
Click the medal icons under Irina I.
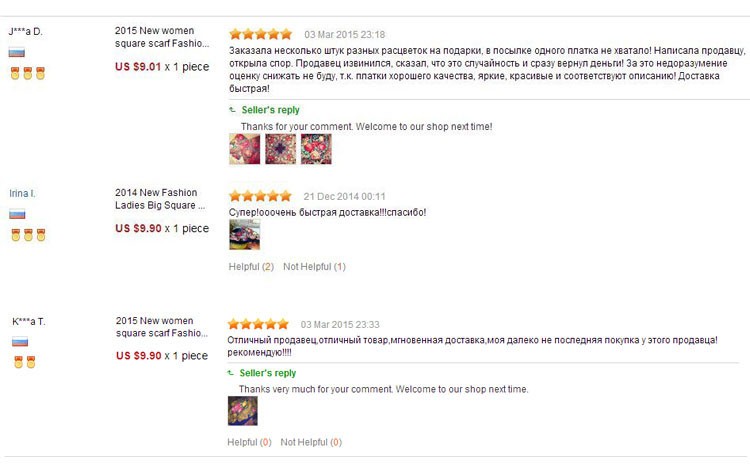(x=28, y=235)
